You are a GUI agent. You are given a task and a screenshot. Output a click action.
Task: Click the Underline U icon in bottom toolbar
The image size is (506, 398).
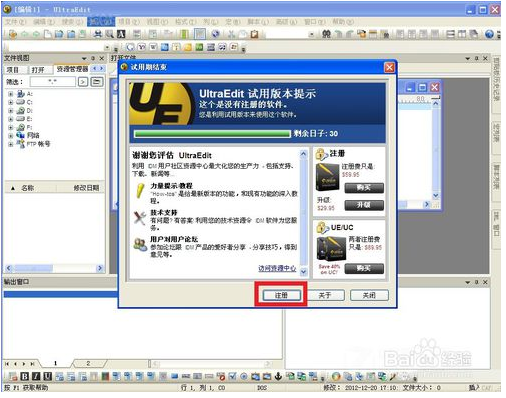(48, 376)
